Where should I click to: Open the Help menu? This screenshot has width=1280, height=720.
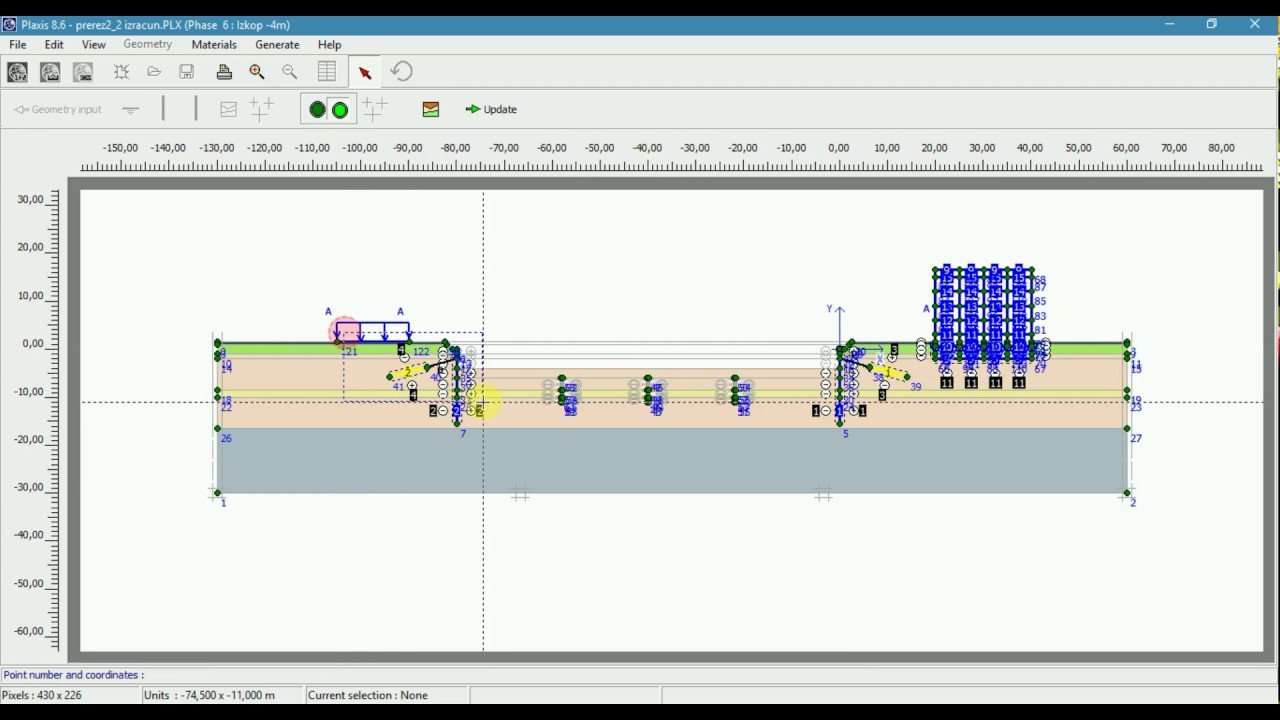tap(329, 44)
